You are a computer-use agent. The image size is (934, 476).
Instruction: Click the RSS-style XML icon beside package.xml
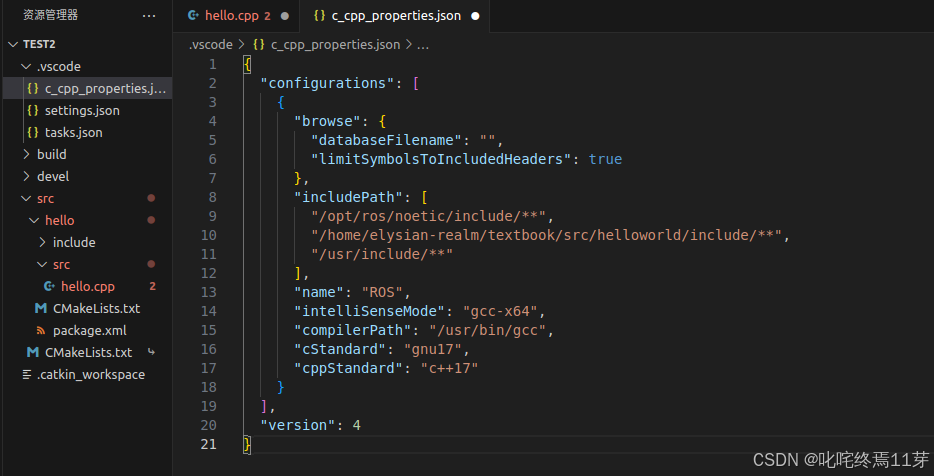41,331
